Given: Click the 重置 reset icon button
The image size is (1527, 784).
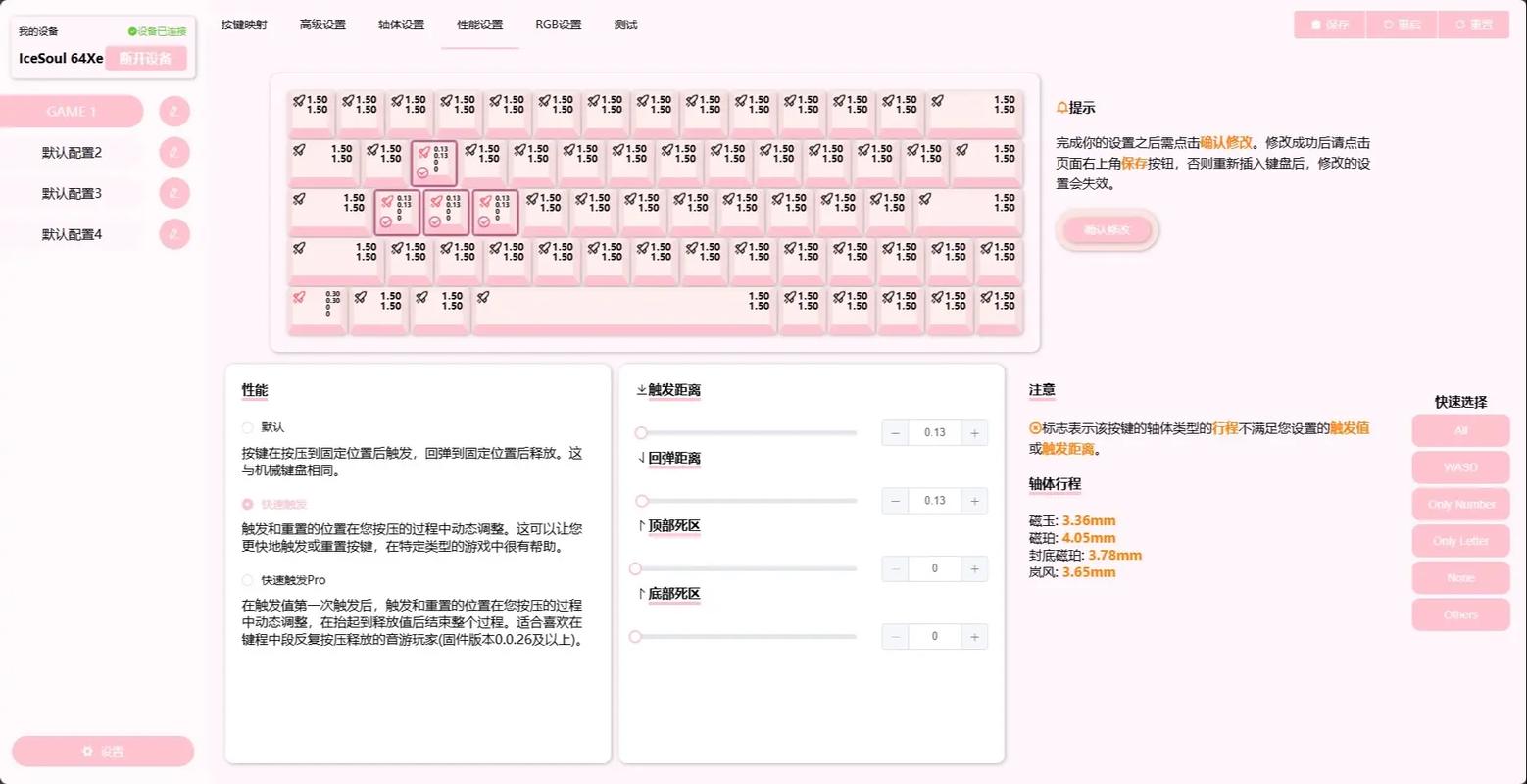Looking at the screenshot, I should pyautogui.click(x=1474, y=24).
